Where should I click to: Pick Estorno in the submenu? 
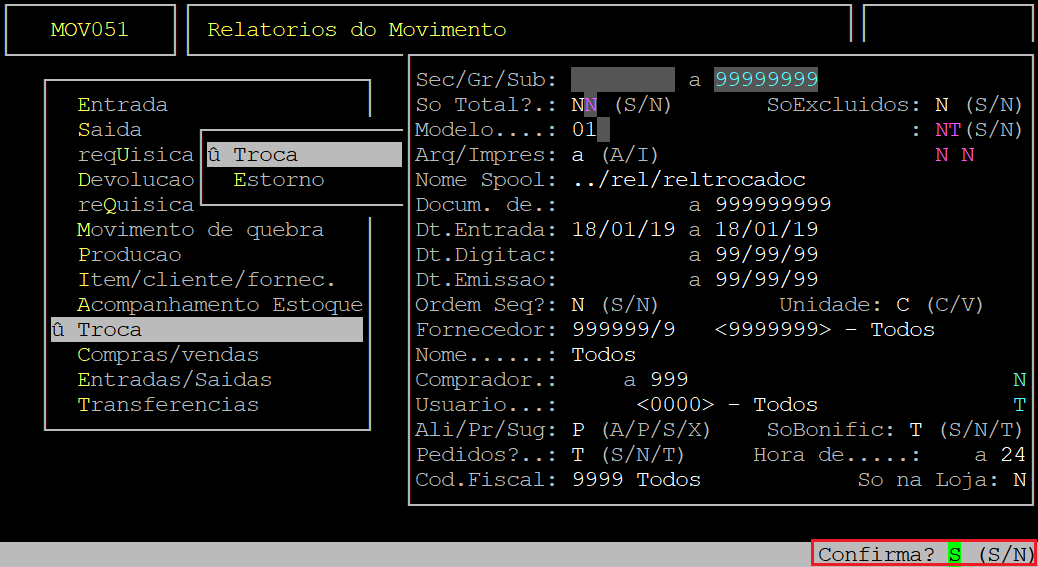[x=278, y=180]
